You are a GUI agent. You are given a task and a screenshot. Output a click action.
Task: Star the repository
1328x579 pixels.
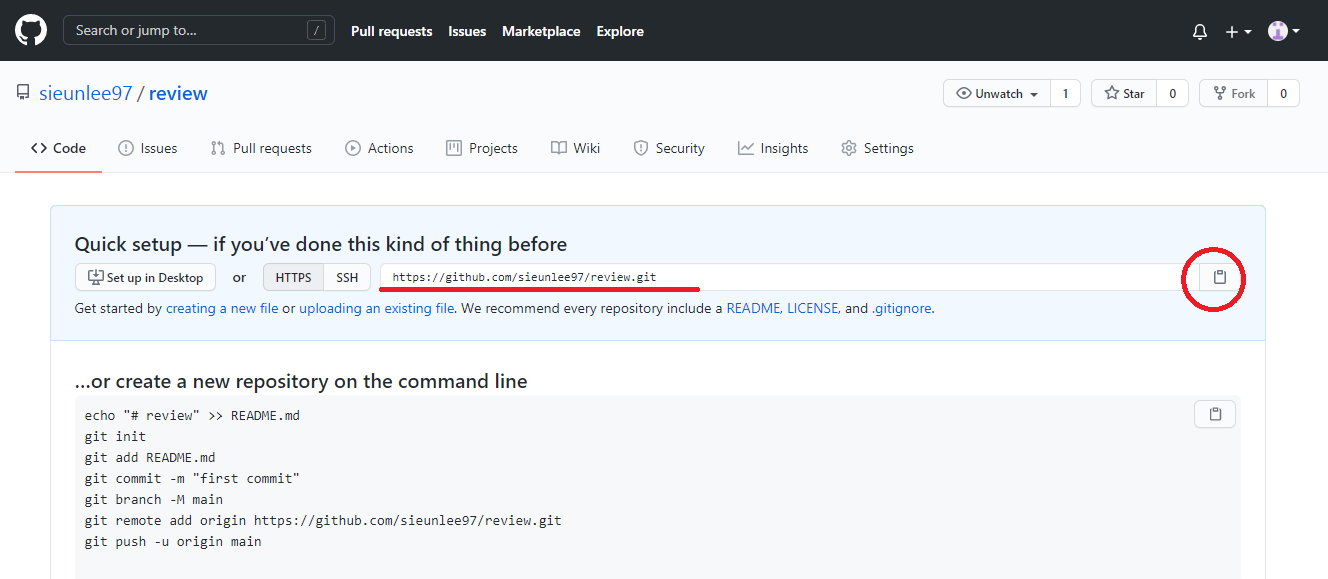(x=1124, y=93)
